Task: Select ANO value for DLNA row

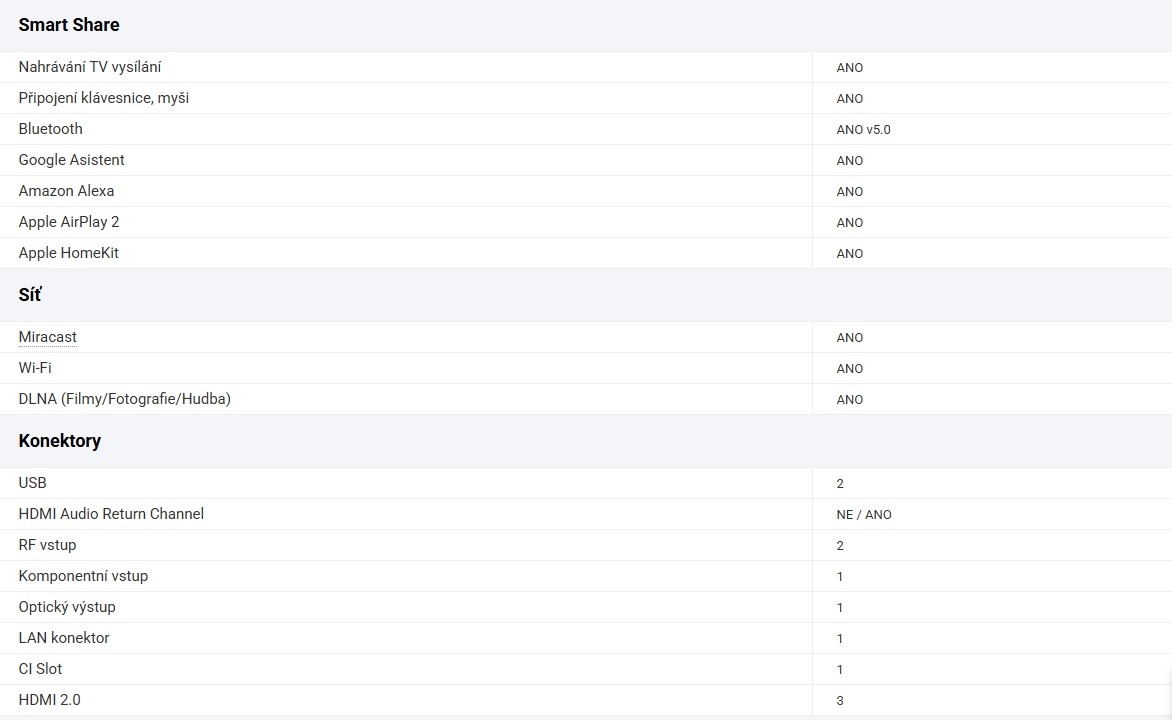Action: (850, 399)
